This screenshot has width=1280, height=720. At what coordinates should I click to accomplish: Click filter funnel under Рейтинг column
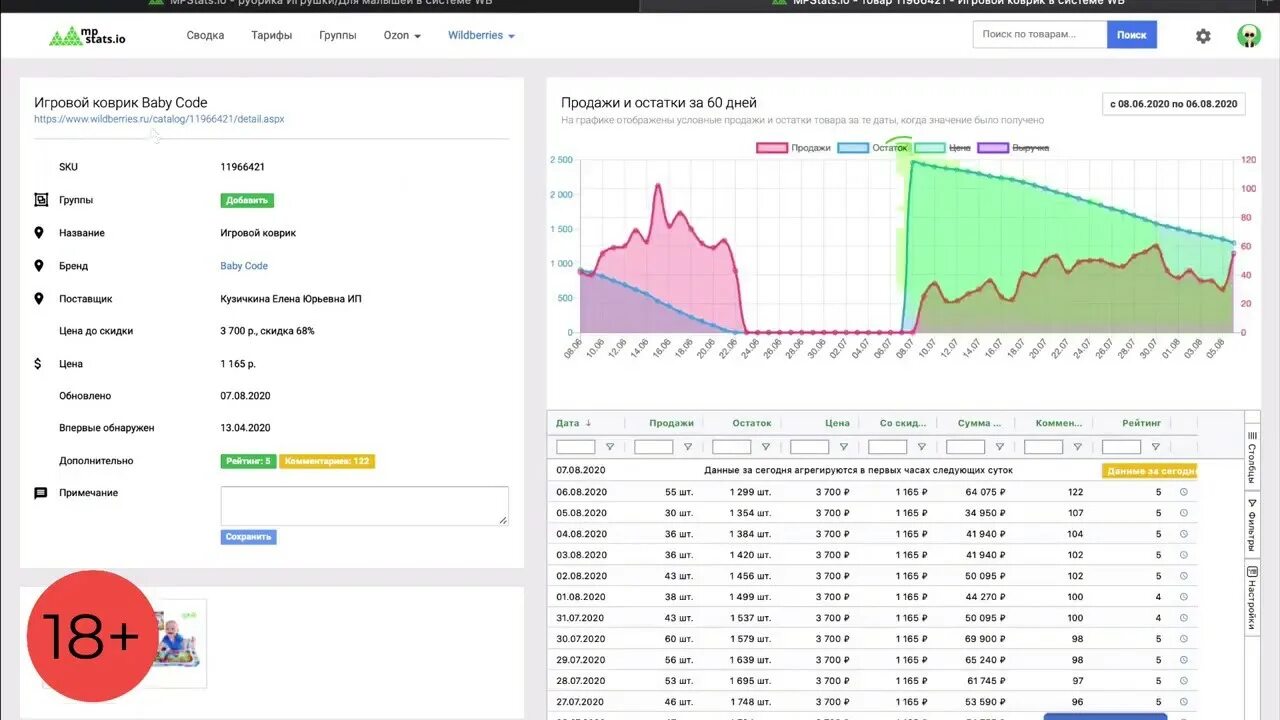1156,447
